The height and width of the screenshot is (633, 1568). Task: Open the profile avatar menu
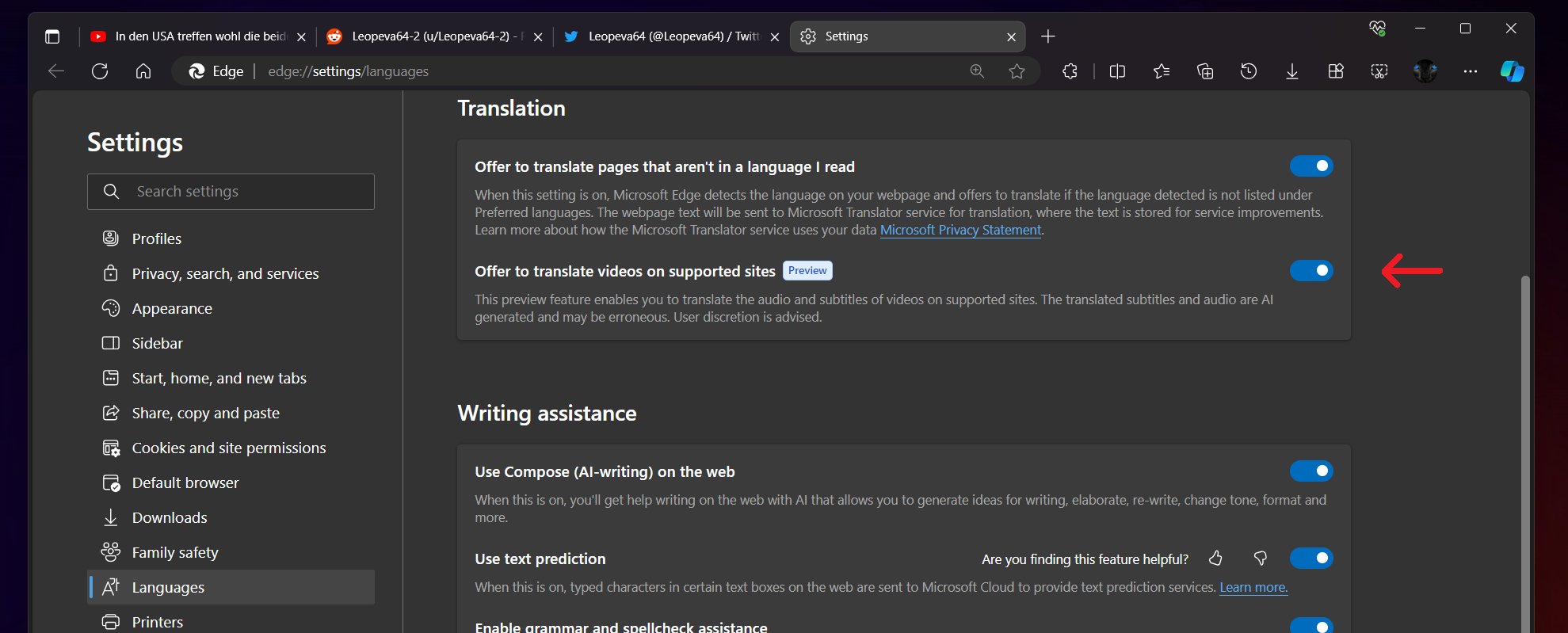click(x=1425, y=71)
